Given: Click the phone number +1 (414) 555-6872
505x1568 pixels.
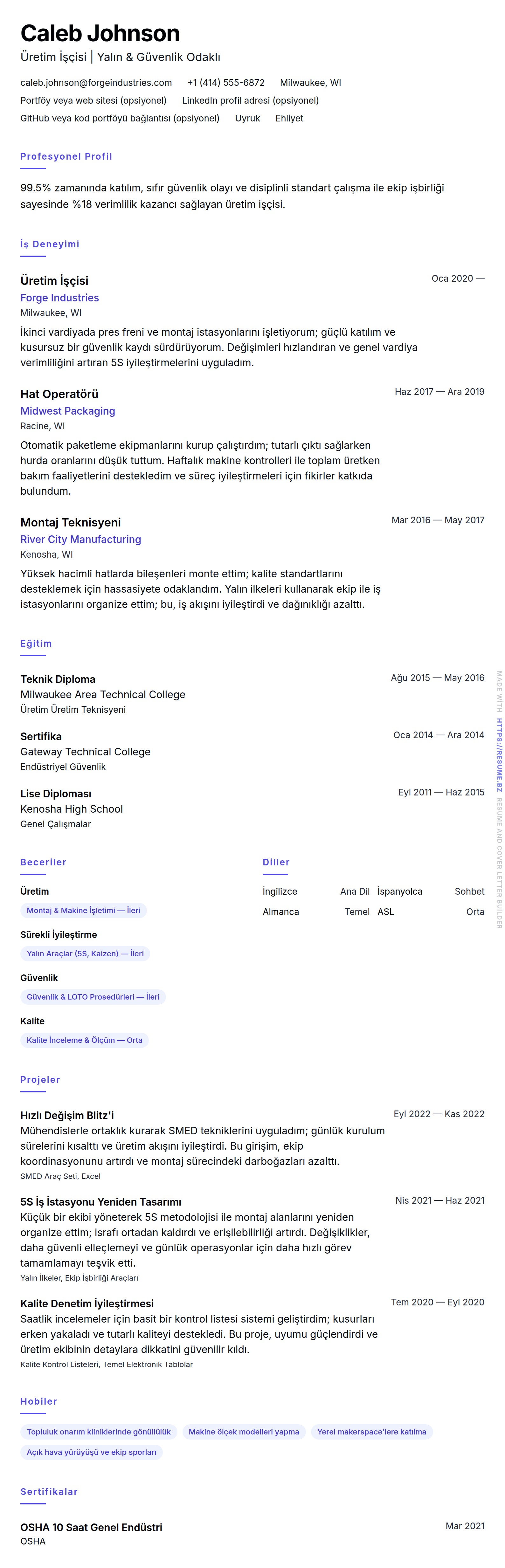Looking at the screenshot, I should tap(226, 83).
